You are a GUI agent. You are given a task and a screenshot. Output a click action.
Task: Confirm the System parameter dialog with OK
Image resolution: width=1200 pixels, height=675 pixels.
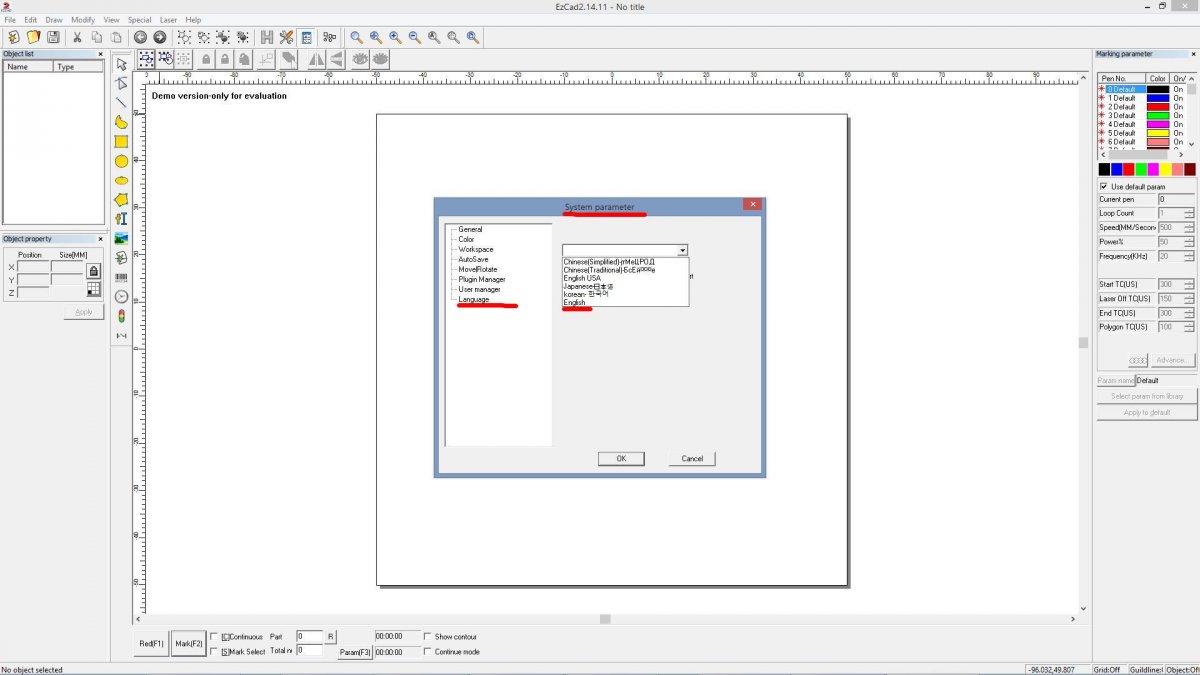(621, 459)
